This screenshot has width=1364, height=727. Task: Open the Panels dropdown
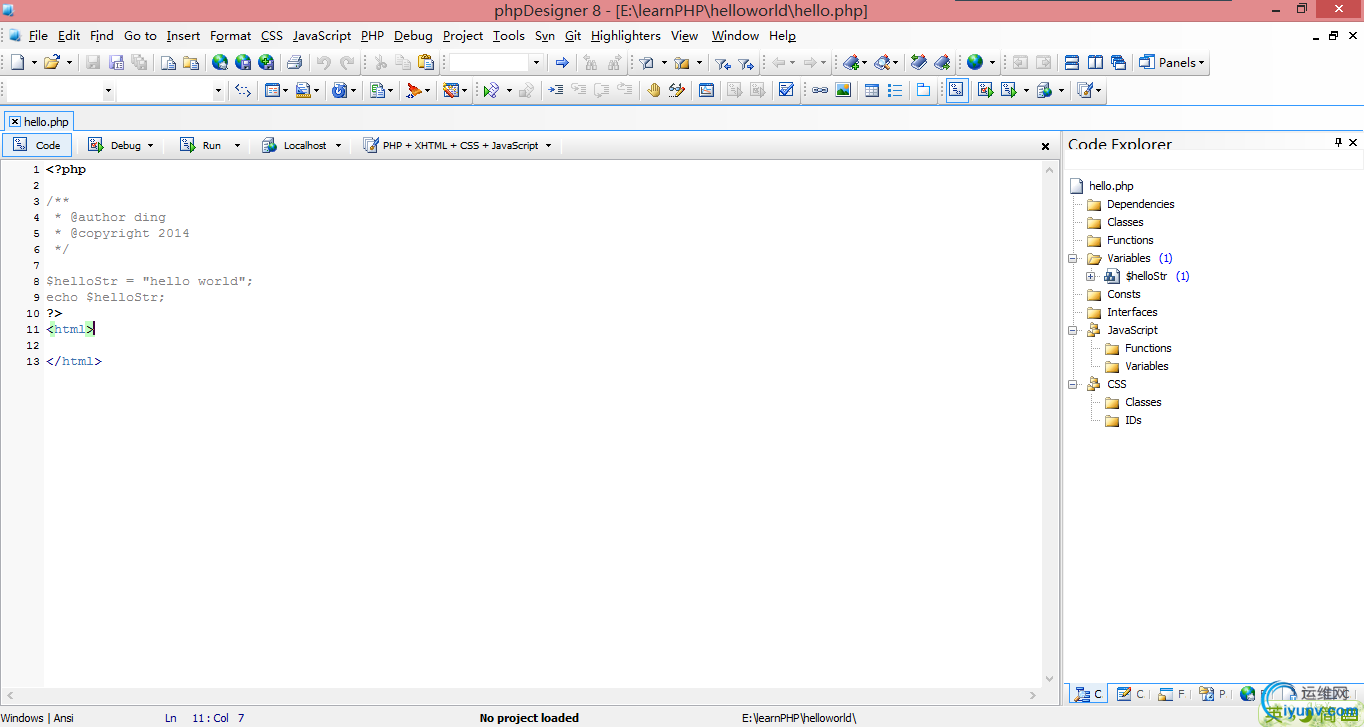[1173, 62]
